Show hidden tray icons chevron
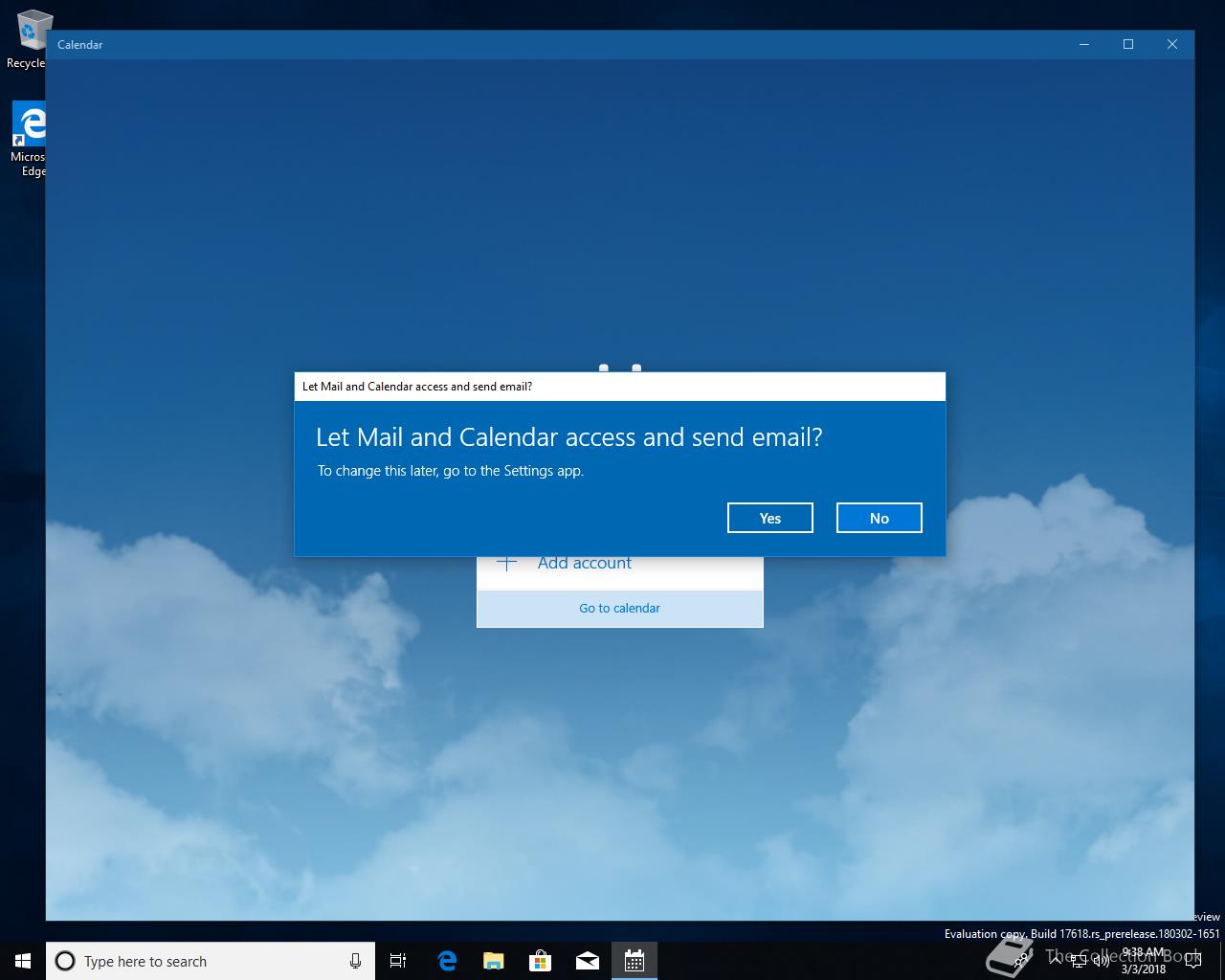1225x980 pixels. click(x=1056, y=961)
